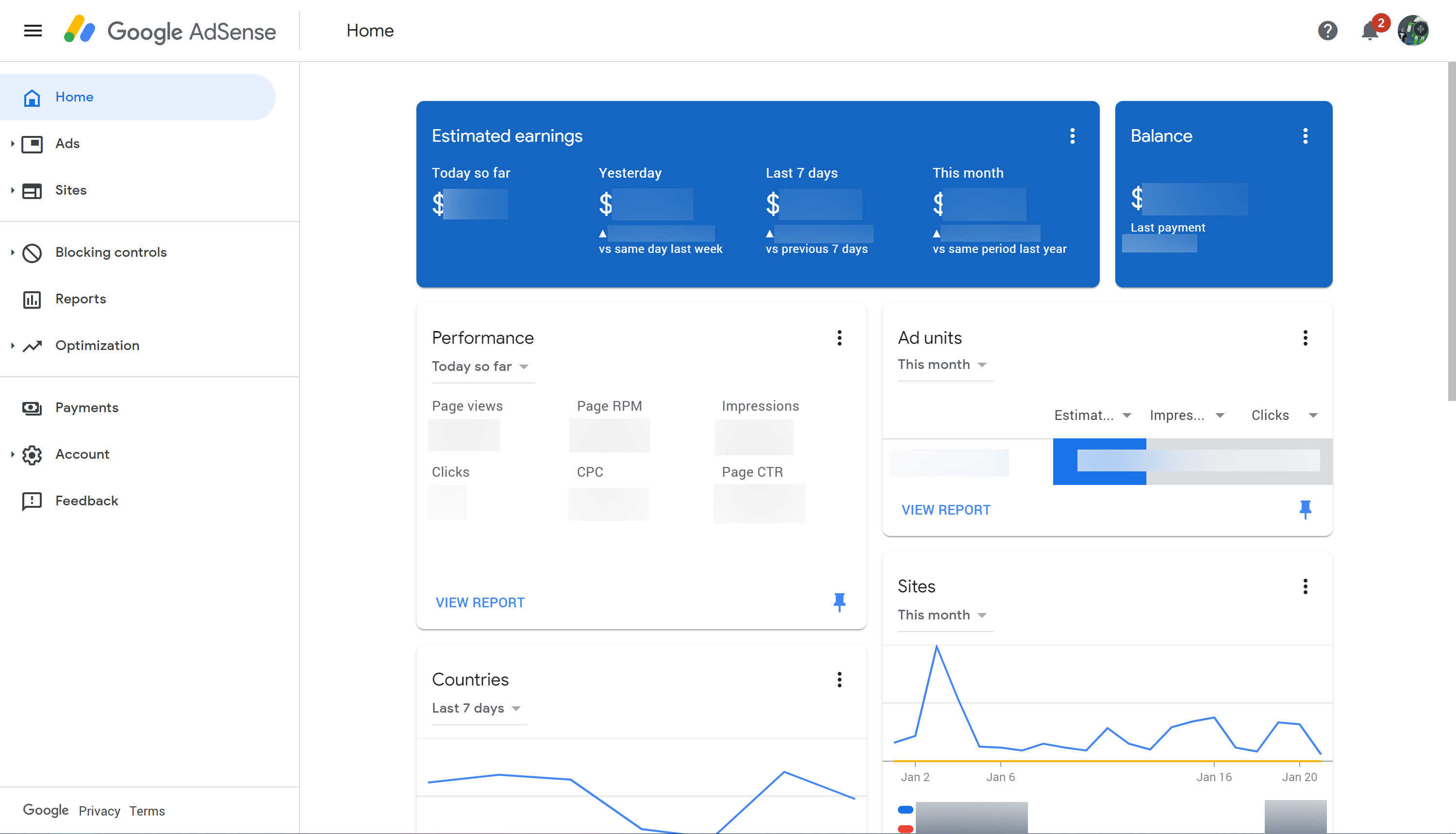1456x834 pixels.
Task: Open notifications with the bell icon
Action: [1370, 31]
